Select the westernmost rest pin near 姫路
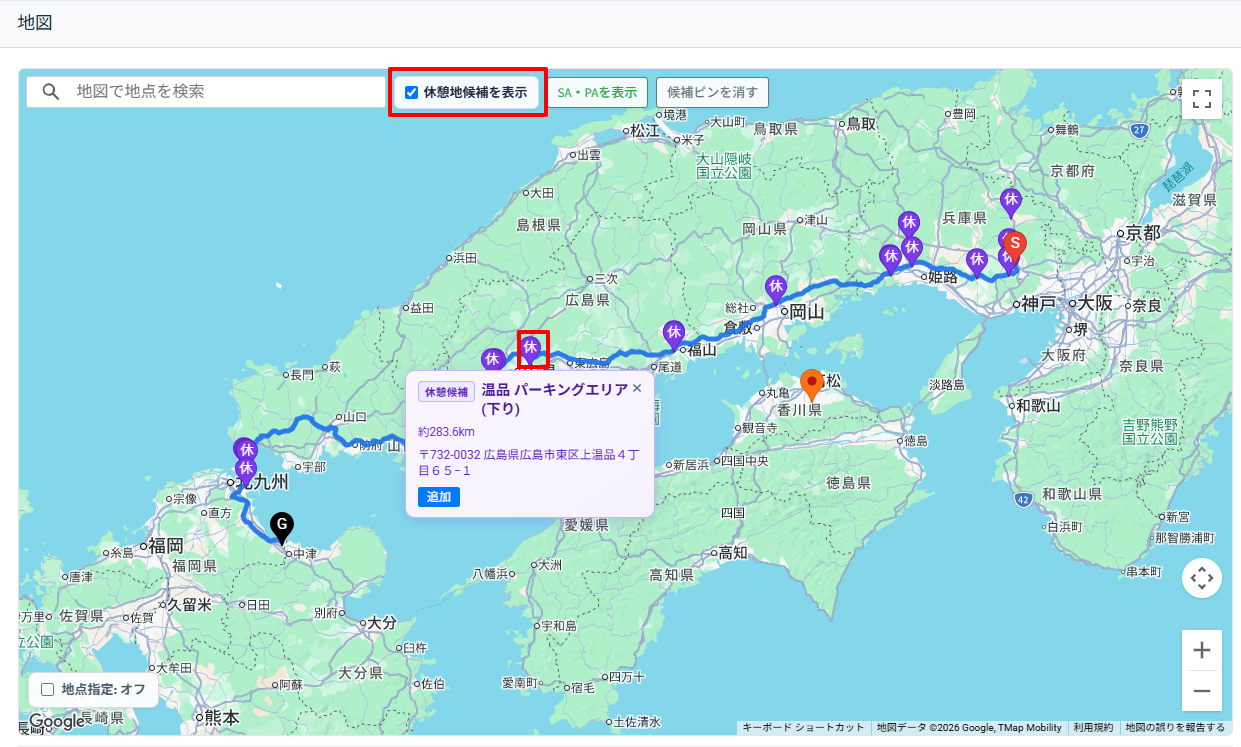The image size is (1241, 747). tap(890, 259)
